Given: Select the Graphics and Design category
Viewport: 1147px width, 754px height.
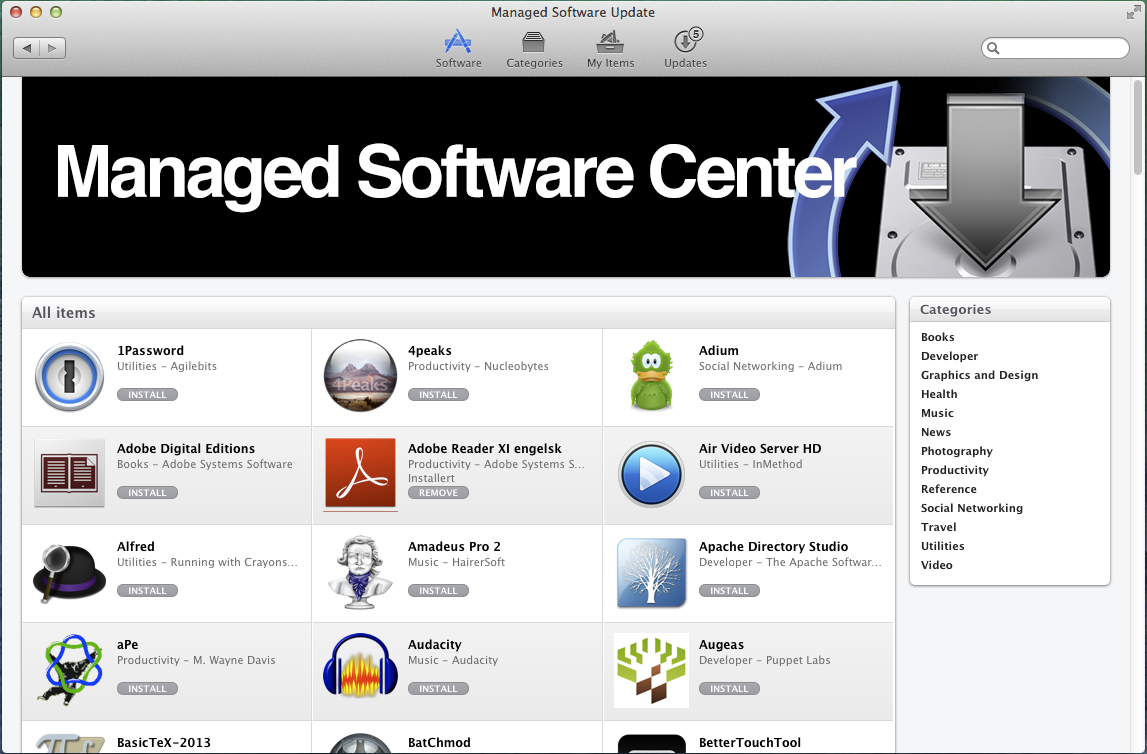Looking at the screenshot, I should point(979,375).
